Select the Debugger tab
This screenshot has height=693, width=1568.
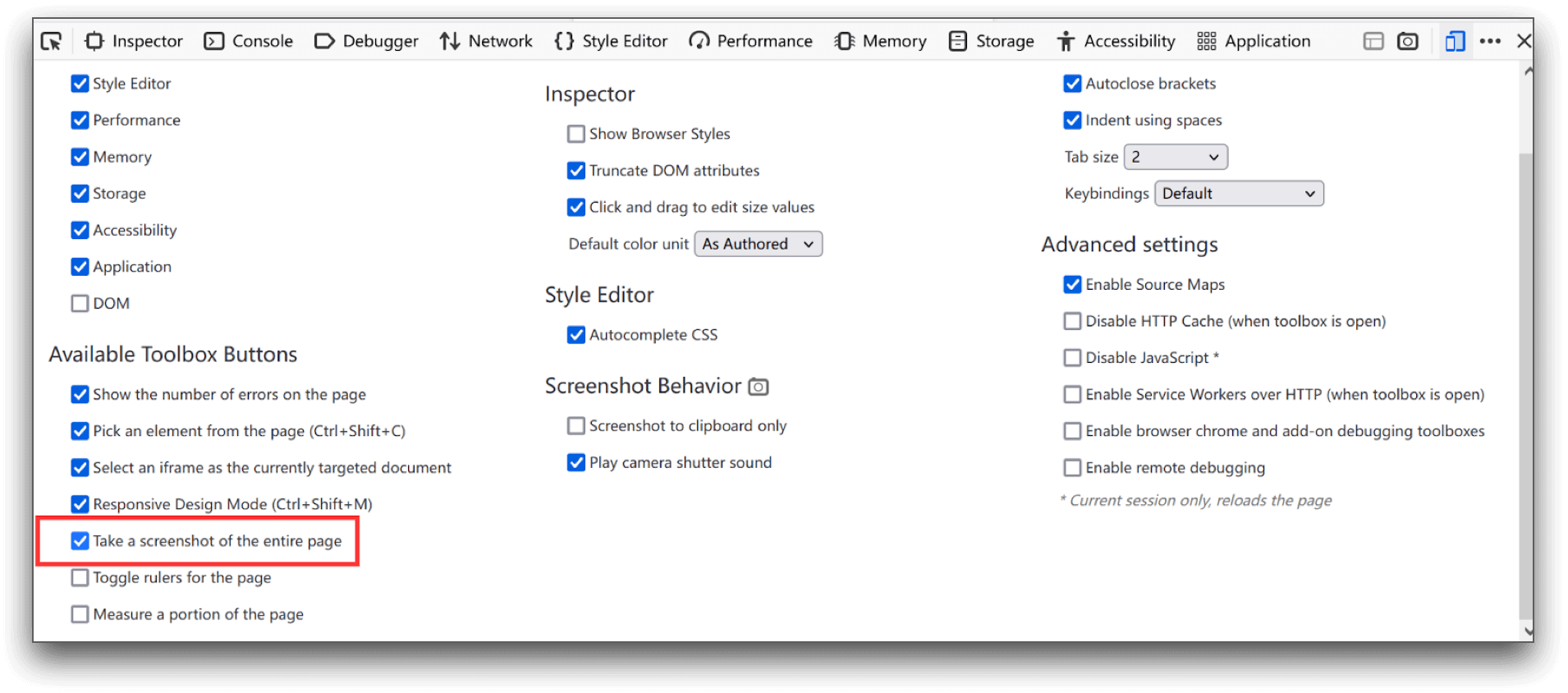[x=366, y=41]
